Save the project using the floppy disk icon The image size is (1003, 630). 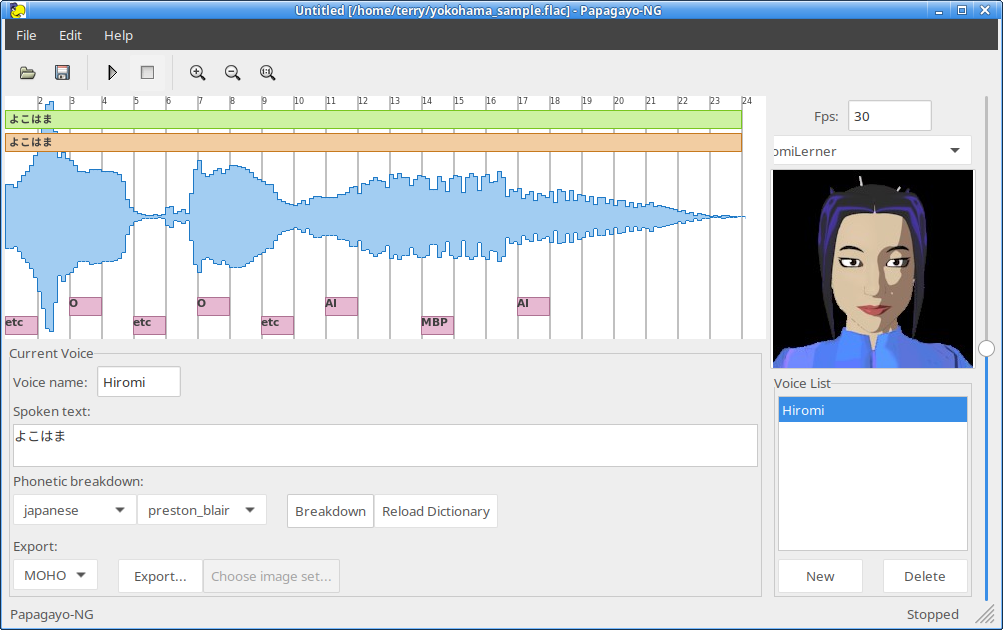click(62, 73)
